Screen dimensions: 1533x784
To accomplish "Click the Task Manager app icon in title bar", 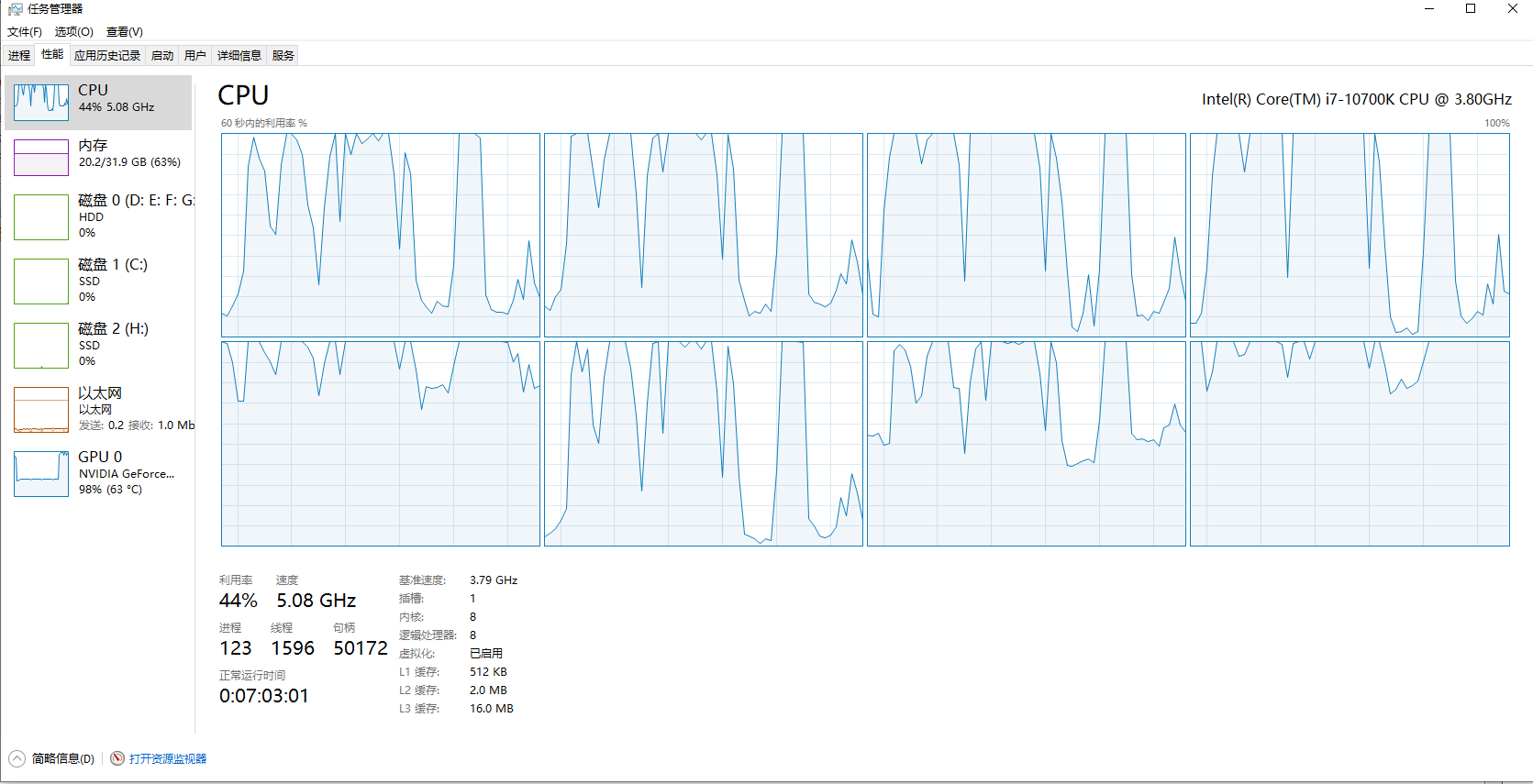I will 16,9.
